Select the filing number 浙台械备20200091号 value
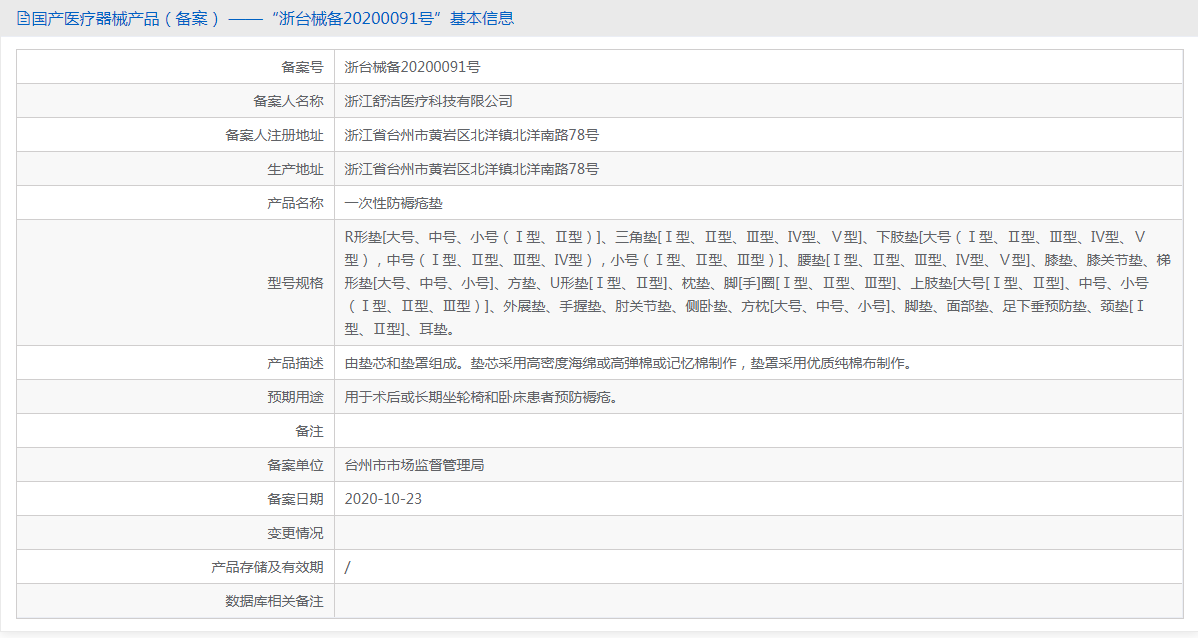1198x638 pixels. click(412, 67)
